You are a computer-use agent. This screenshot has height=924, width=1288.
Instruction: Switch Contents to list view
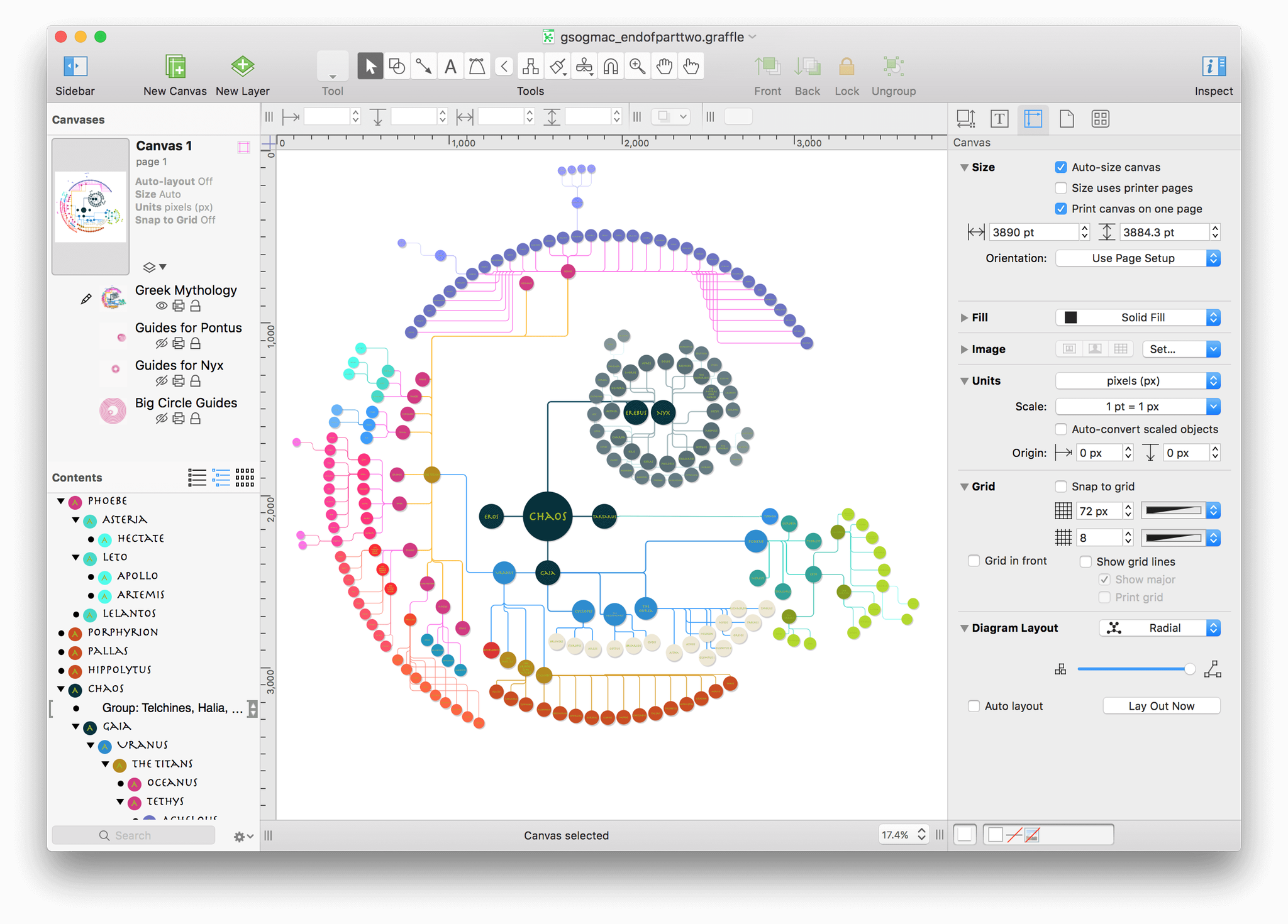(197, 478)
